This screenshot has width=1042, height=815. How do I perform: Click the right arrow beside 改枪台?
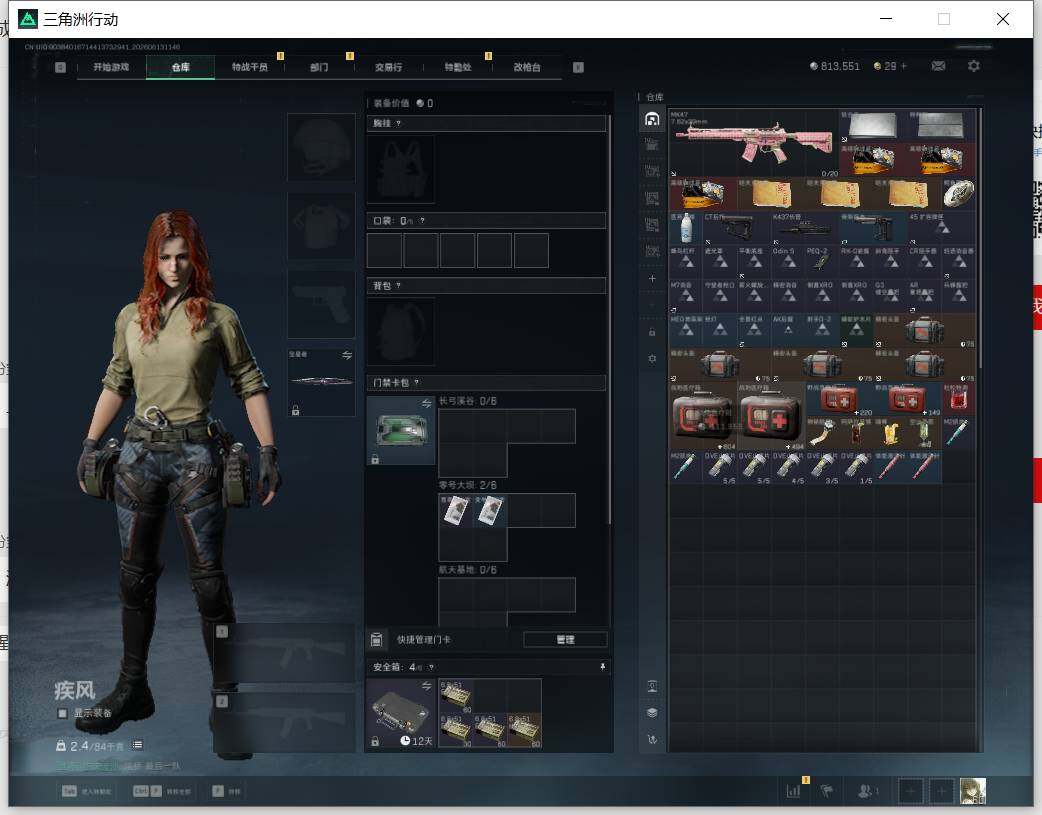578,67
